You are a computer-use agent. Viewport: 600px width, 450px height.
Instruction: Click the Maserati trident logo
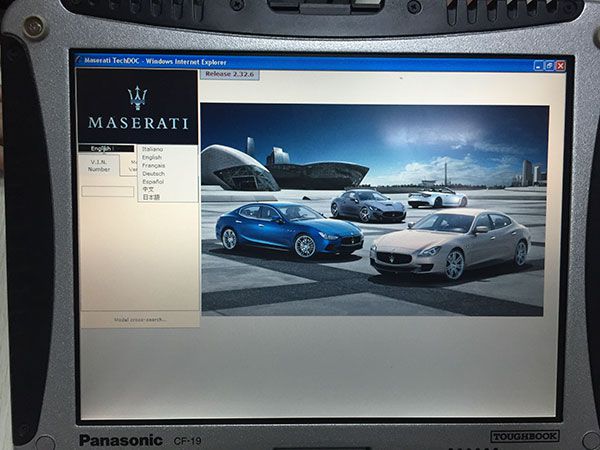[138, 98]
